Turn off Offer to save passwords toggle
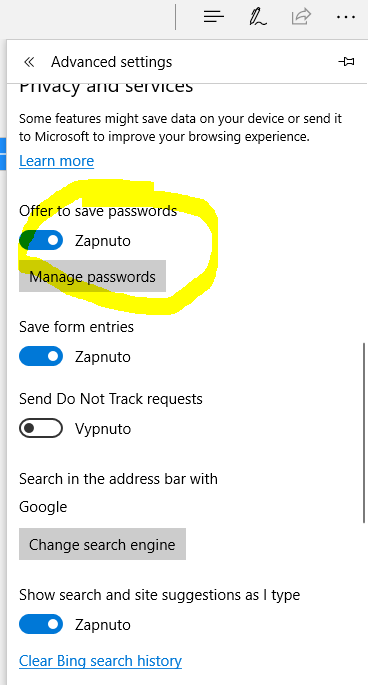368x685 pixels. [x=41, y=240]
